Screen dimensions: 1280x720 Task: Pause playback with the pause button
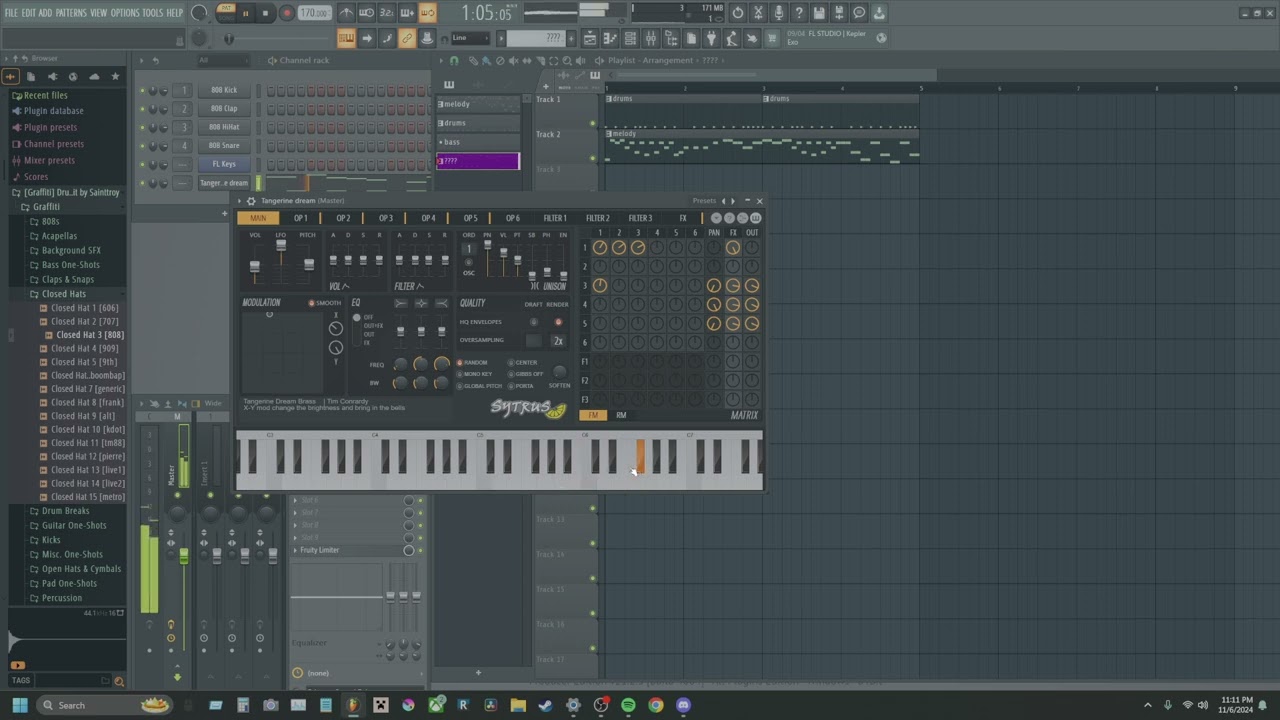(245, 13)
